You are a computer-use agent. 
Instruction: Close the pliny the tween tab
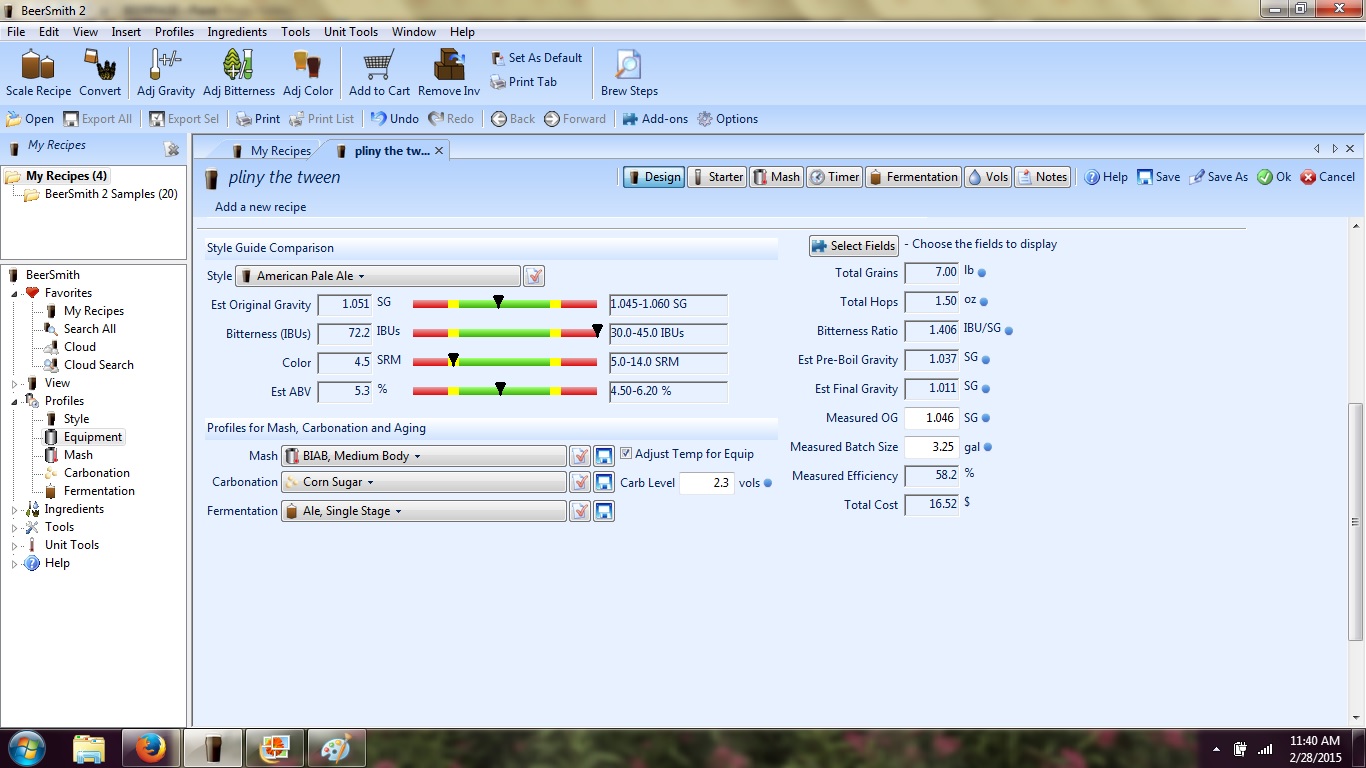439,151
